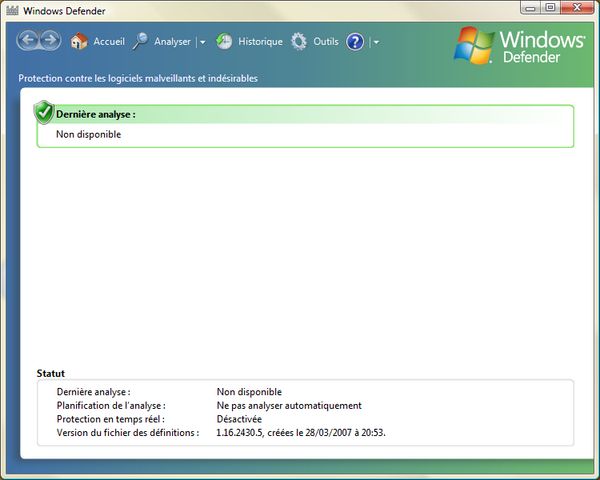Select the Analyser text label in the toolbar
This screenshot has width=600, height=480.
point(172,42)
